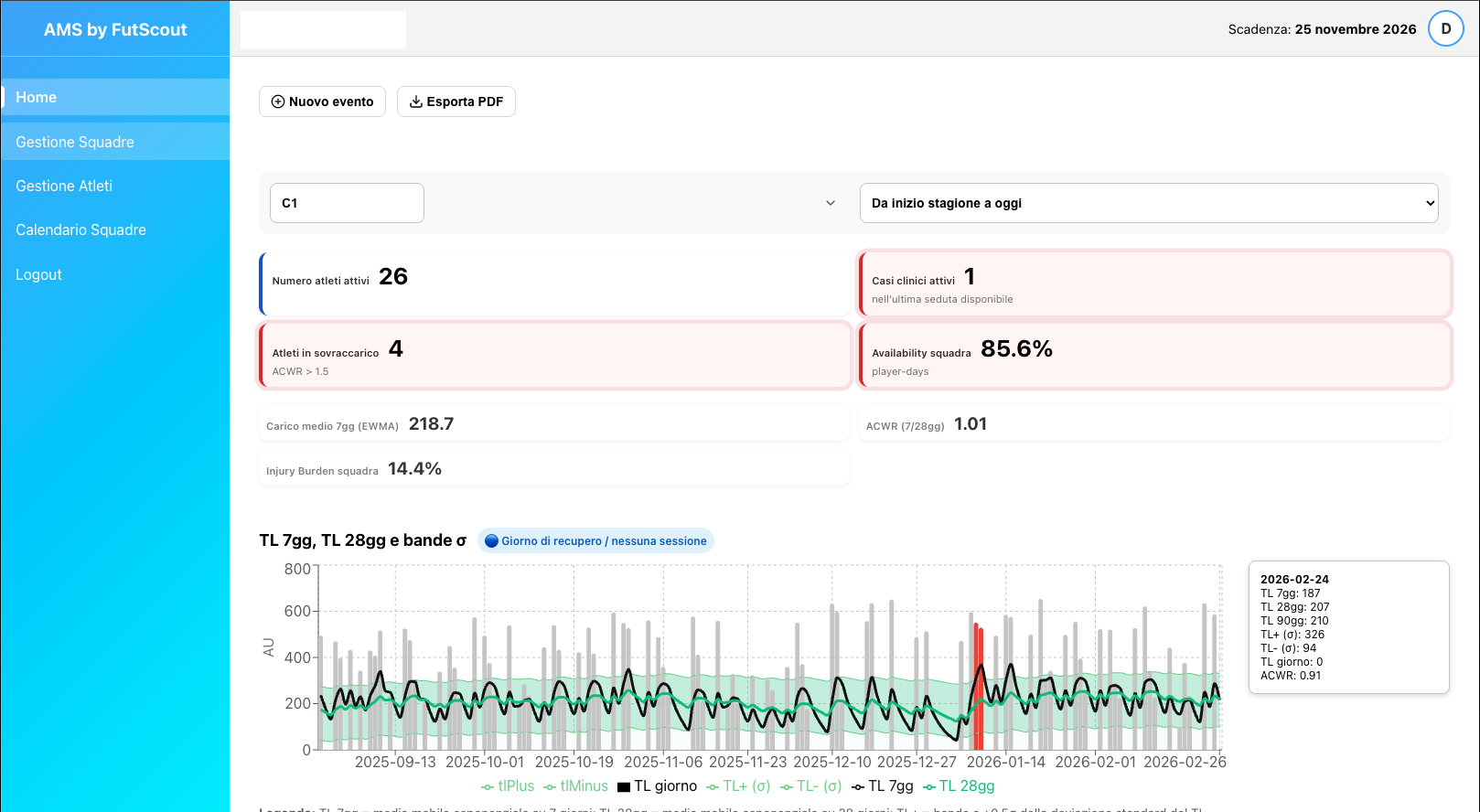Open Calendario Squadre in the sidebar
Screen dimensions: 1480x812
(115, 230)
